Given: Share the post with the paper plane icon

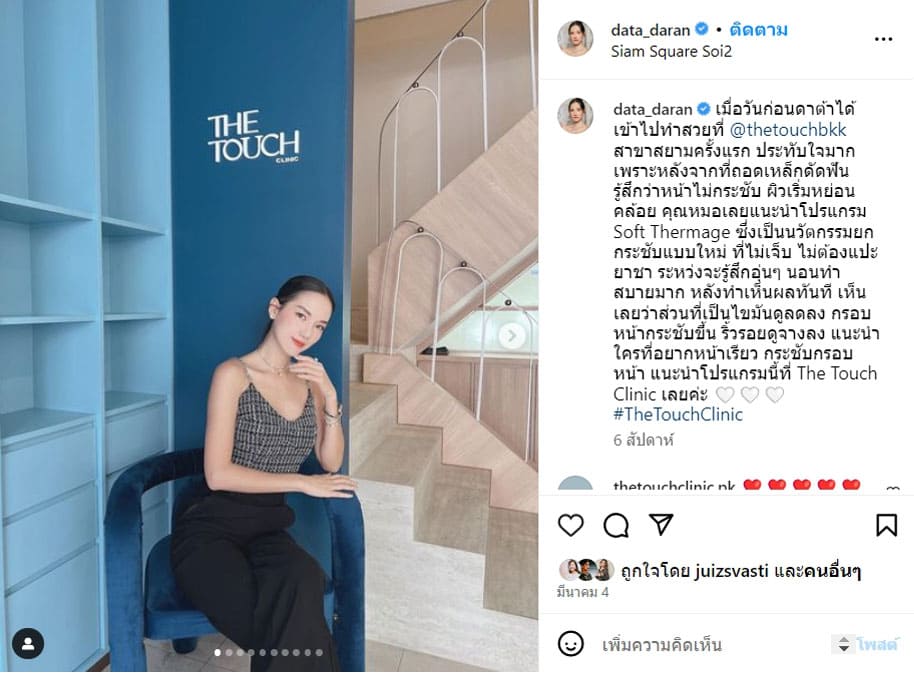Looking at the screenshot, I should click(x=661, y=524).
